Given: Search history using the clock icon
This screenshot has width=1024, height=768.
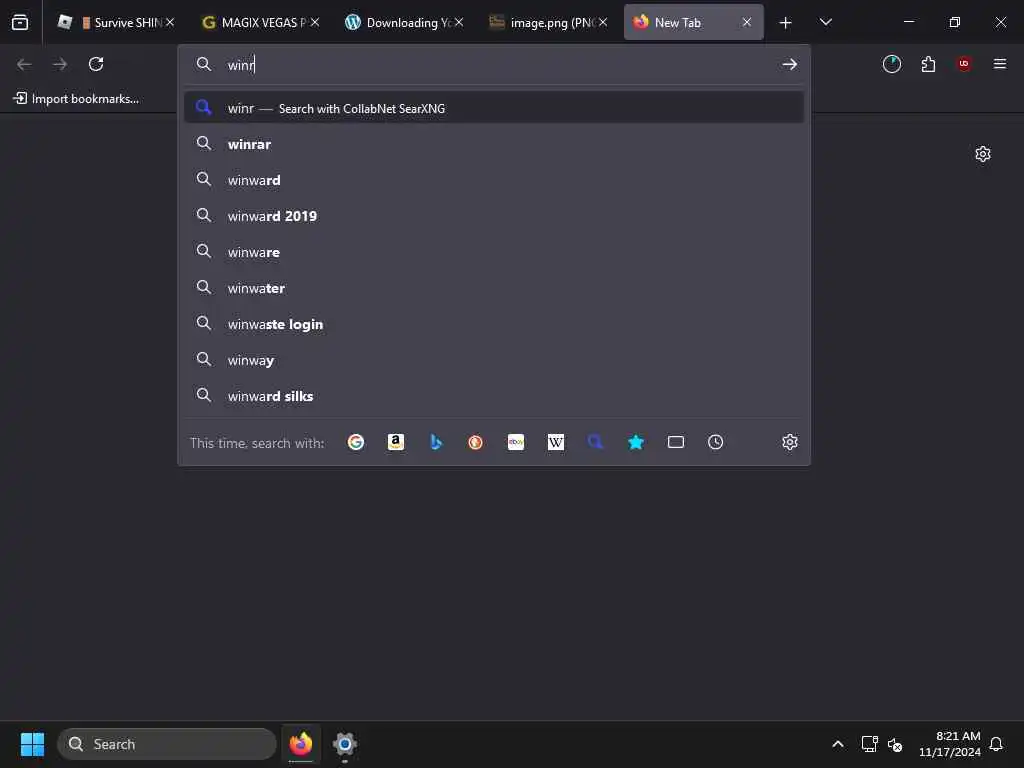Looking at the screenshot, I should 716,442.
